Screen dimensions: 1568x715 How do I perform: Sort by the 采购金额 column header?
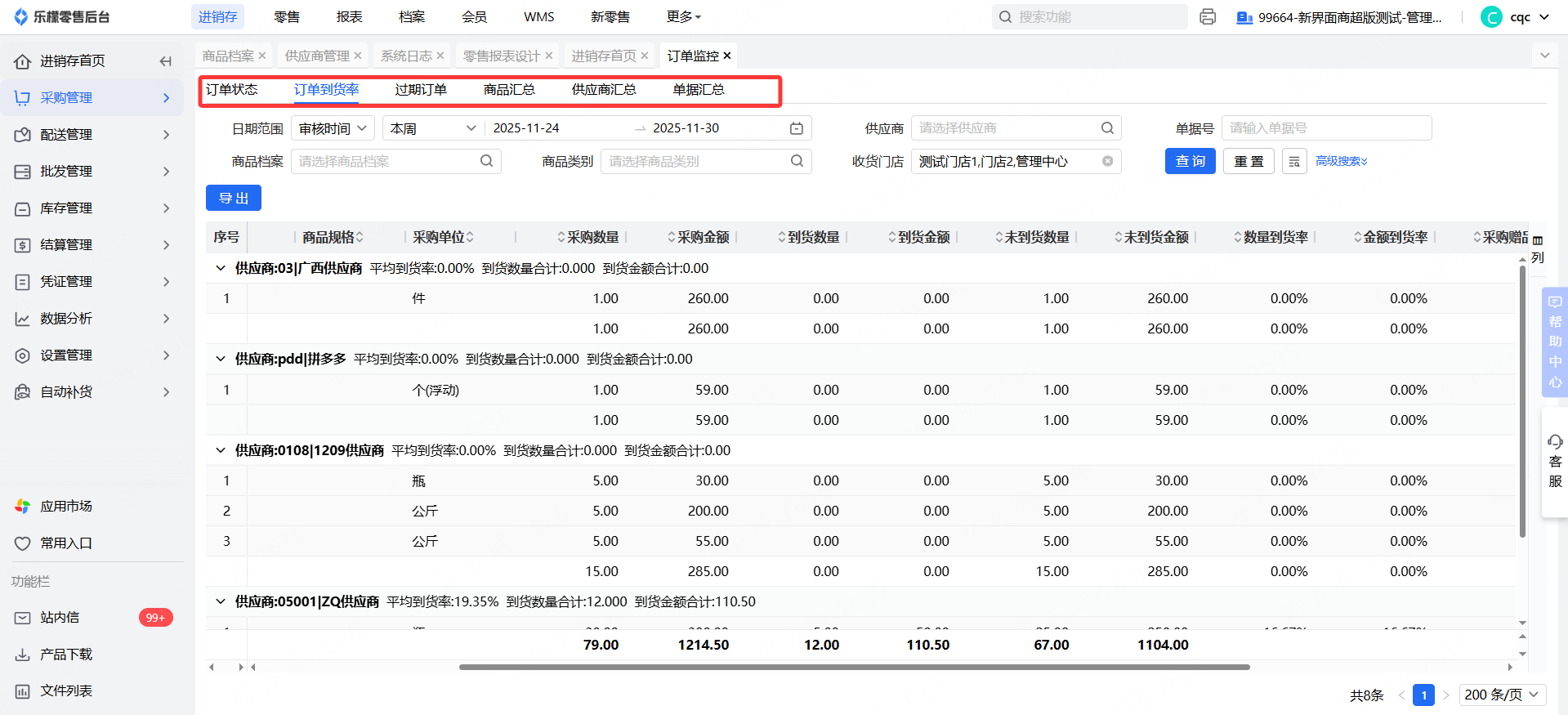702,238
